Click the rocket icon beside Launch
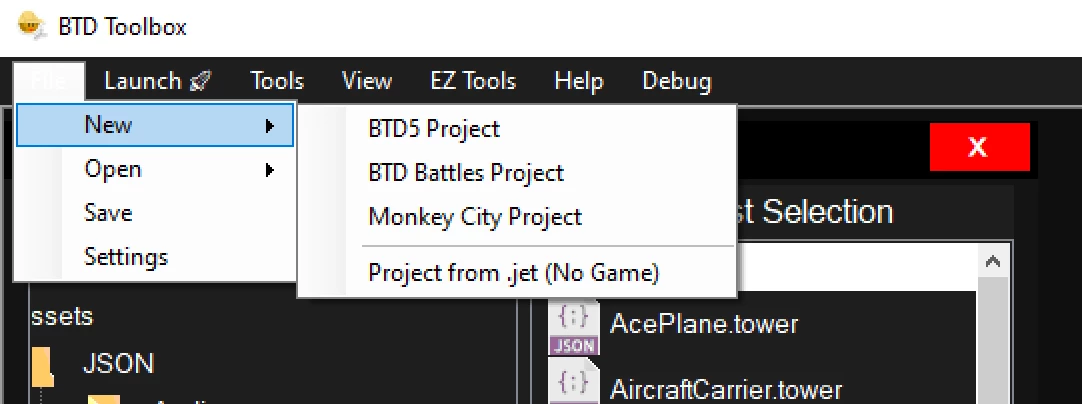 click(199, 81)
